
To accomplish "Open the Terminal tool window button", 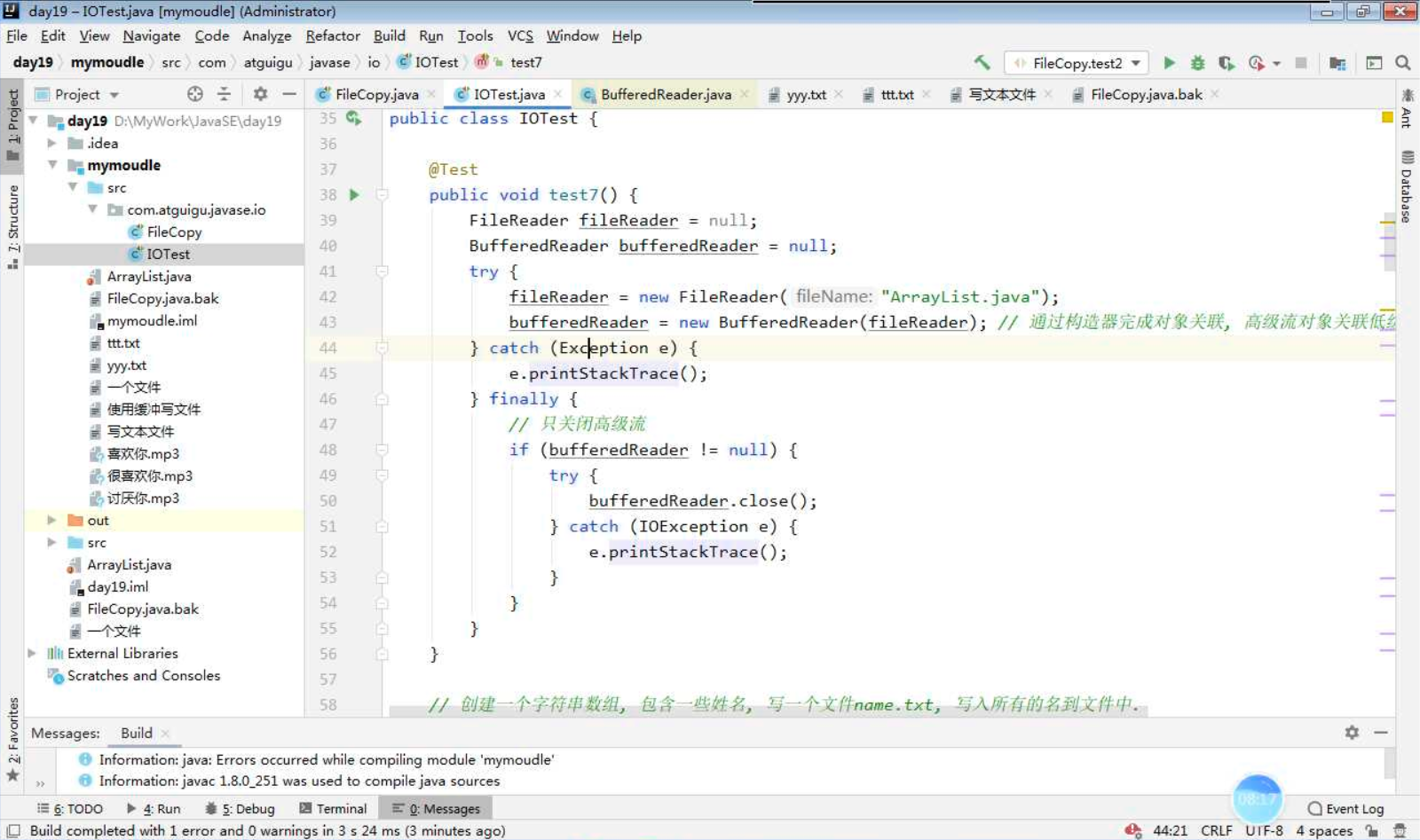I will click(333, 809).
